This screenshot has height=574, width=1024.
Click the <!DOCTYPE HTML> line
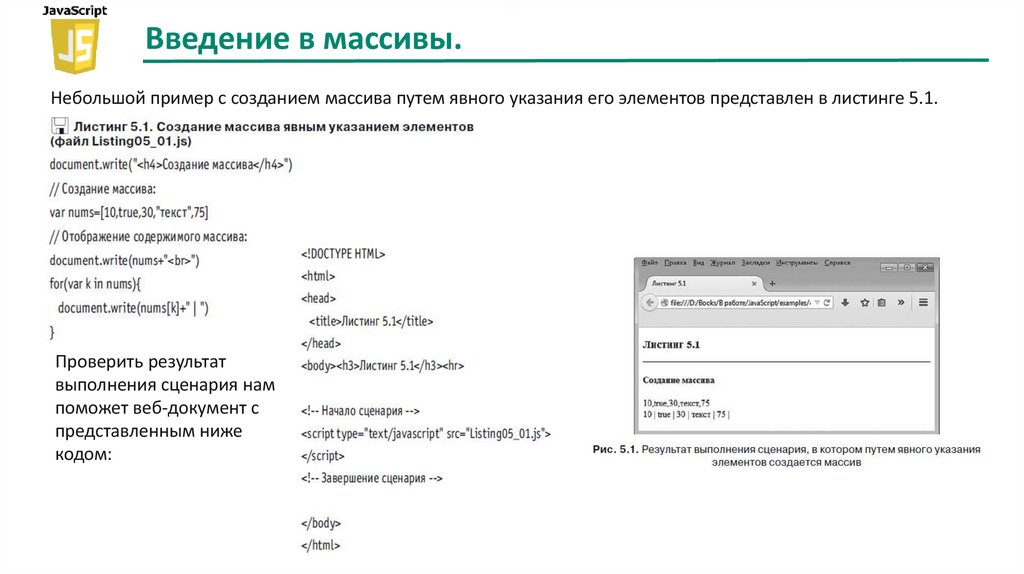(343, 253)
